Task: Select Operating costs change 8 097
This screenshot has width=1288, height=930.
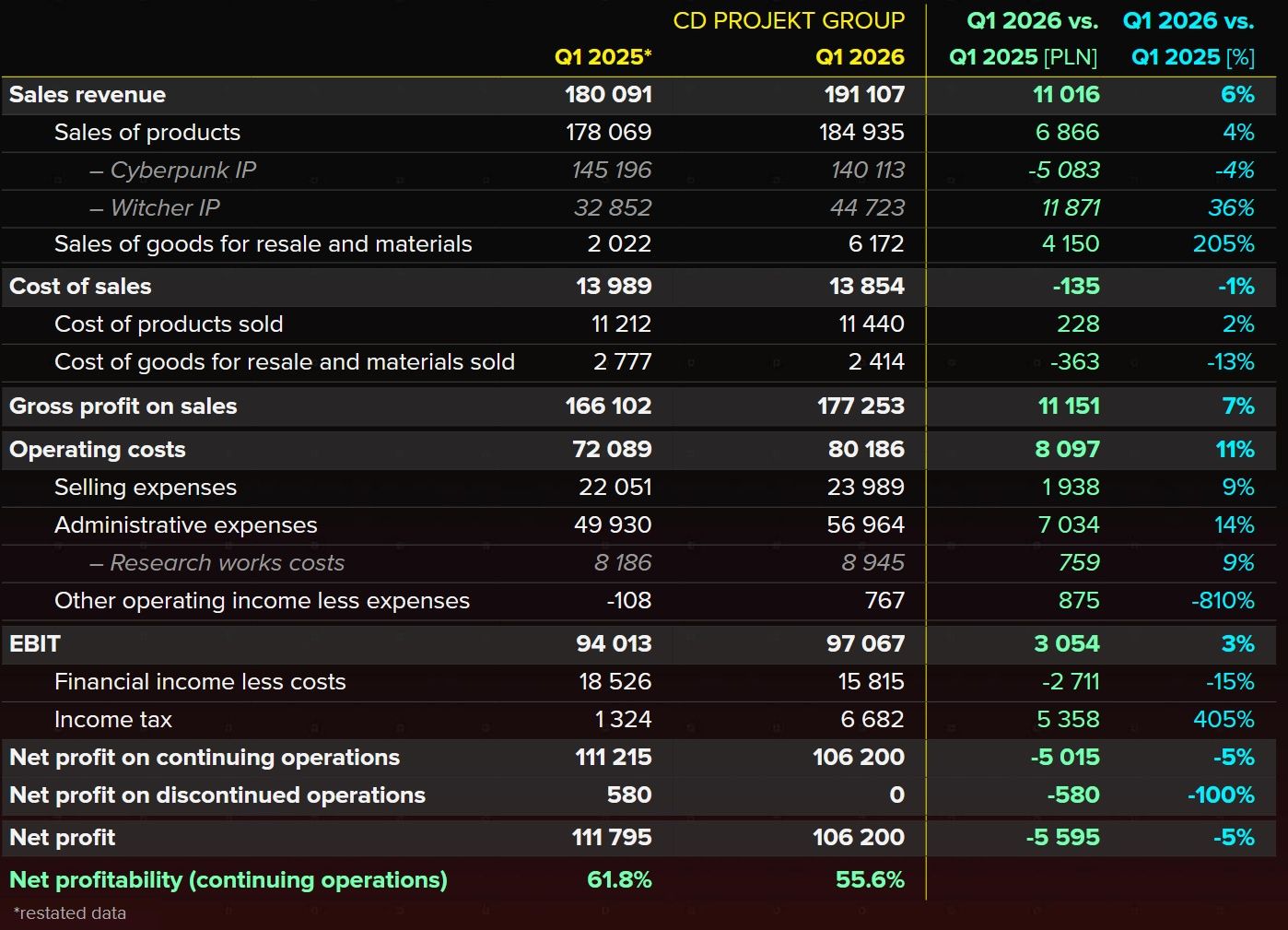Action: coord(1067,450)
